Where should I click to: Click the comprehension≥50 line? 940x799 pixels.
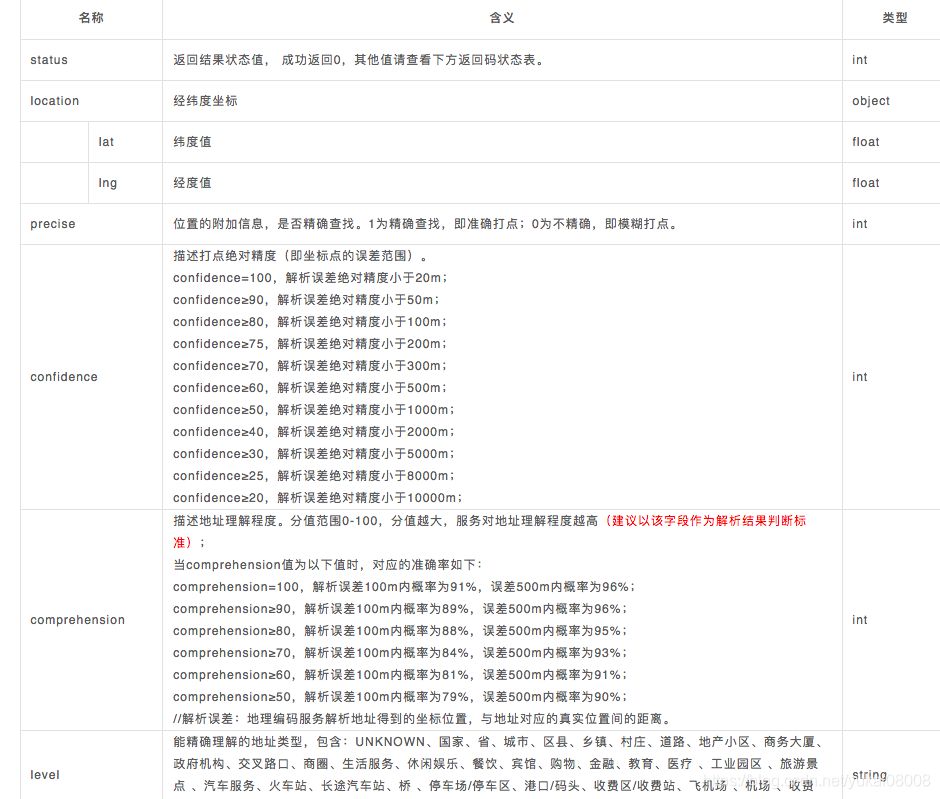point(400,697)
